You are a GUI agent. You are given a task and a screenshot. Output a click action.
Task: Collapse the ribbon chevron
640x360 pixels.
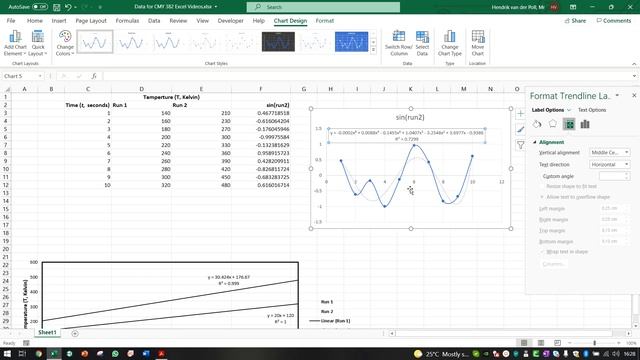pos(634,64)
